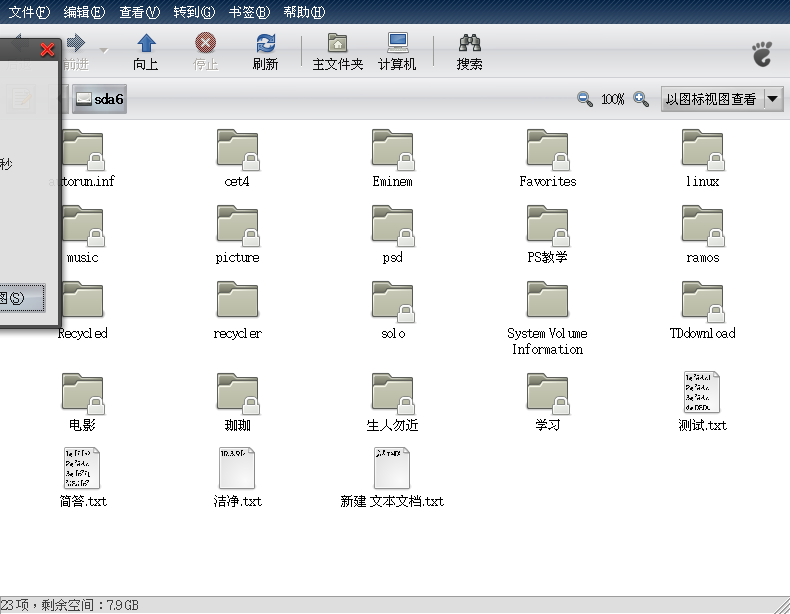790x614 pixels.
Task: Click the GNOME foot activity indicator
Action: click(x=762, y=53)
